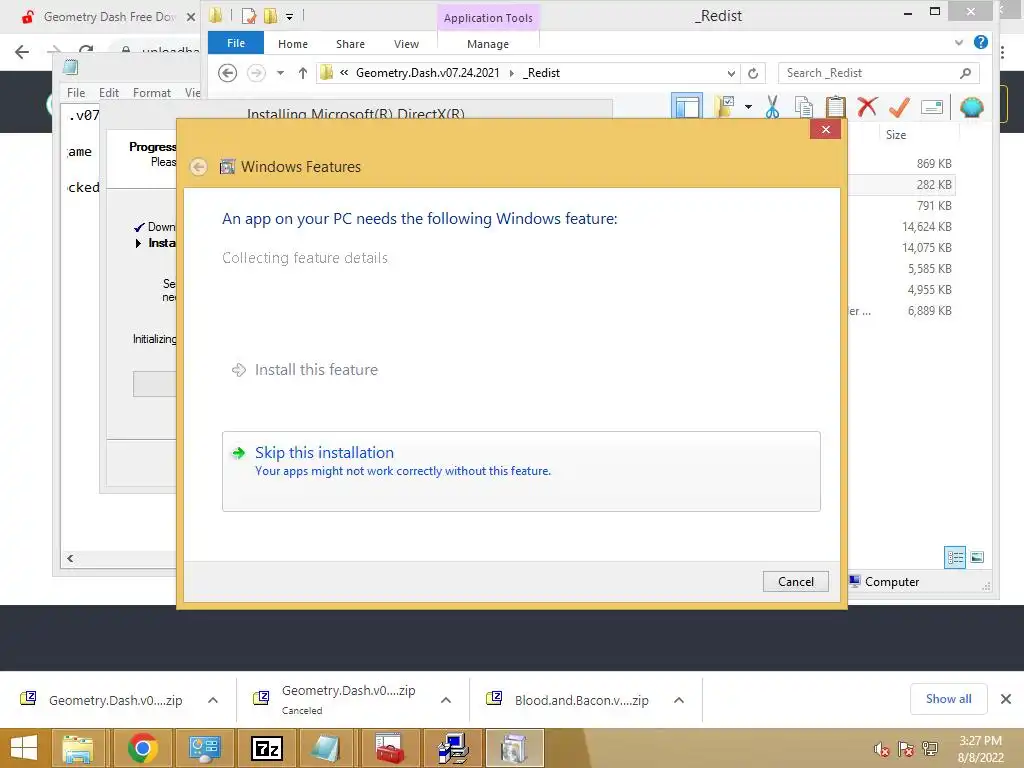The image size is (1024, 768).
Task: Click muted volume tray icon
Action: pos(881,749)
